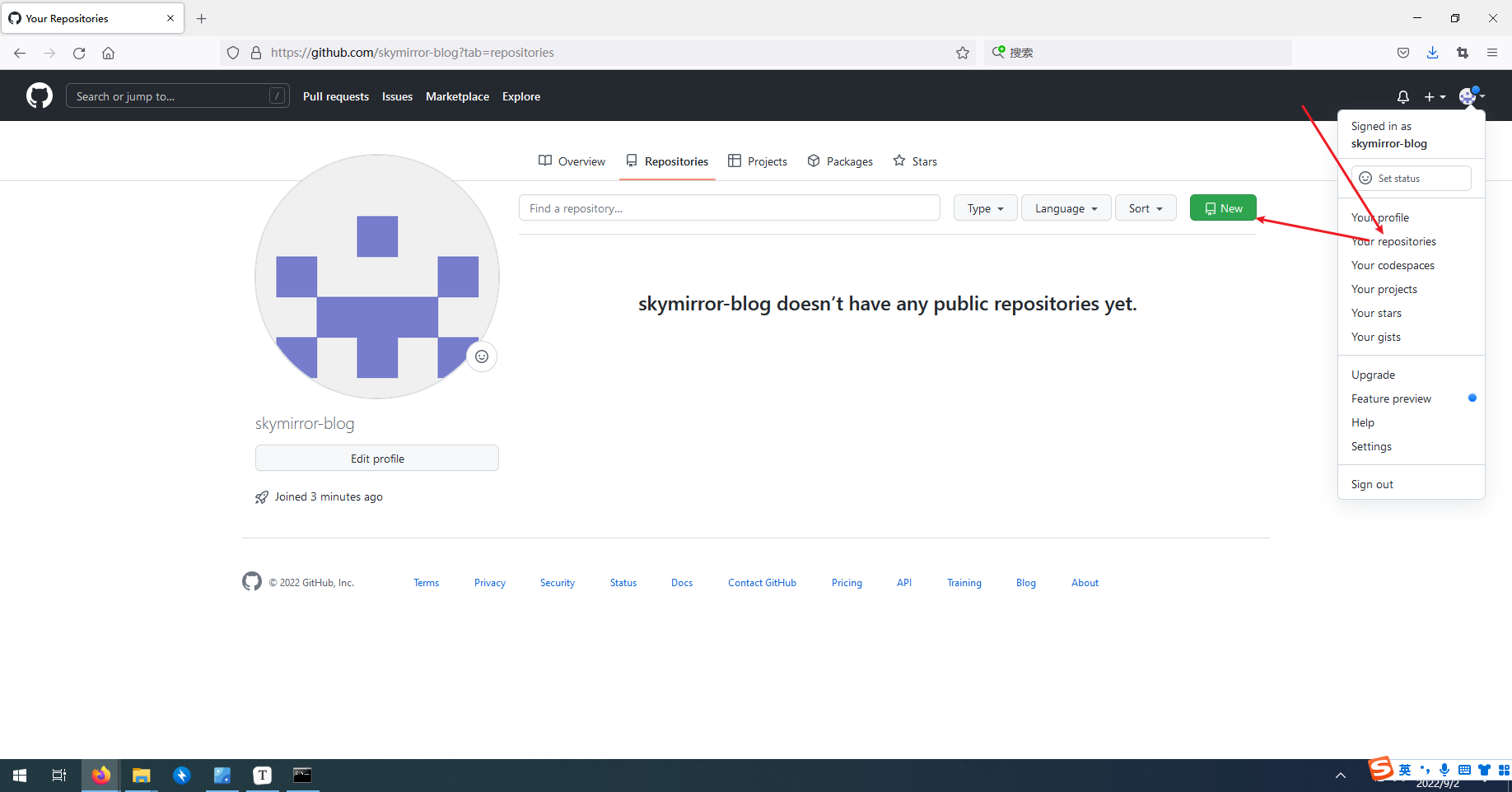1512x792 pixels.
Task: Open Windows Start menu
Action: pos(20,776)
